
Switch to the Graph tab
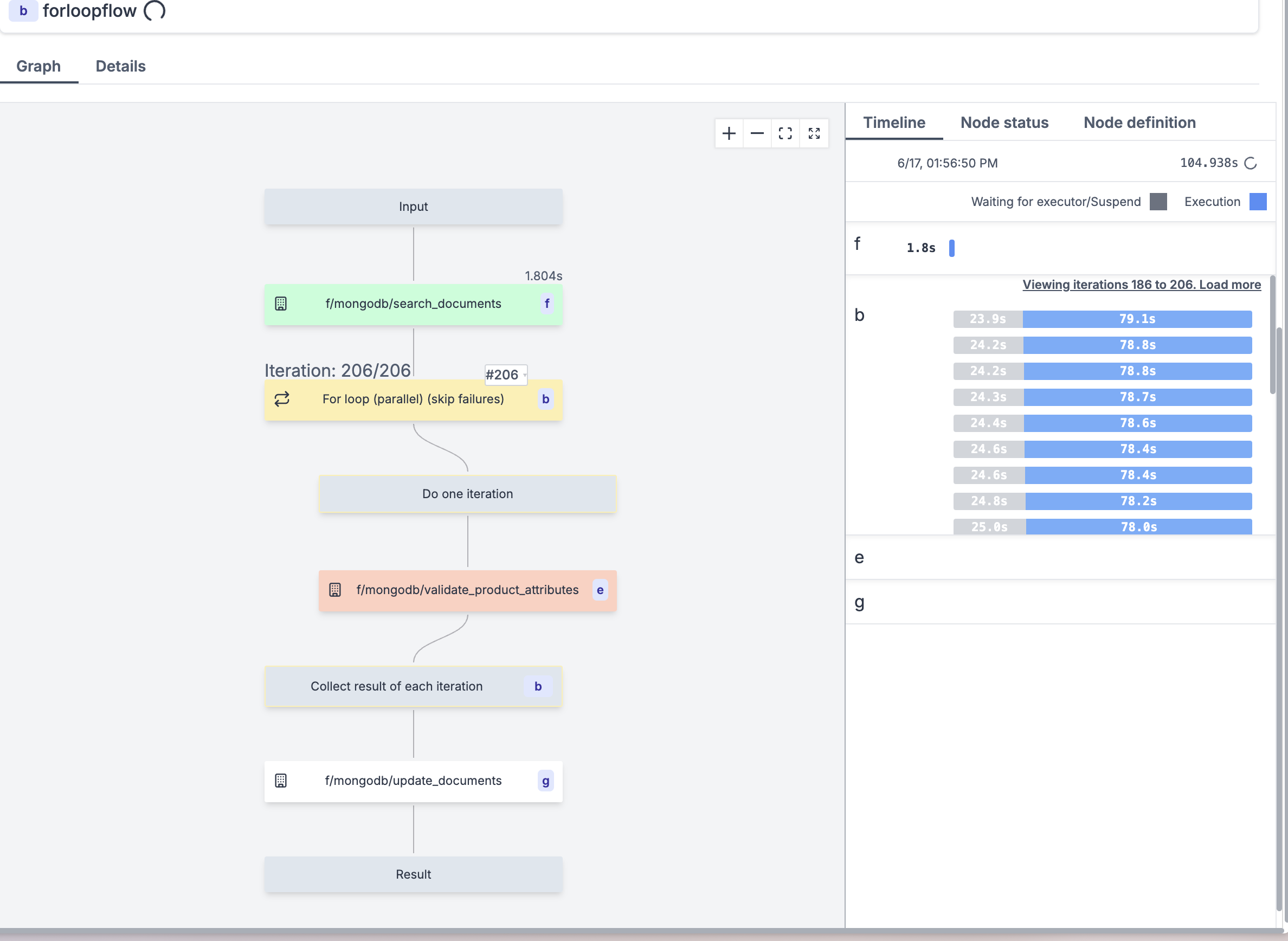[x=38, y=66]
